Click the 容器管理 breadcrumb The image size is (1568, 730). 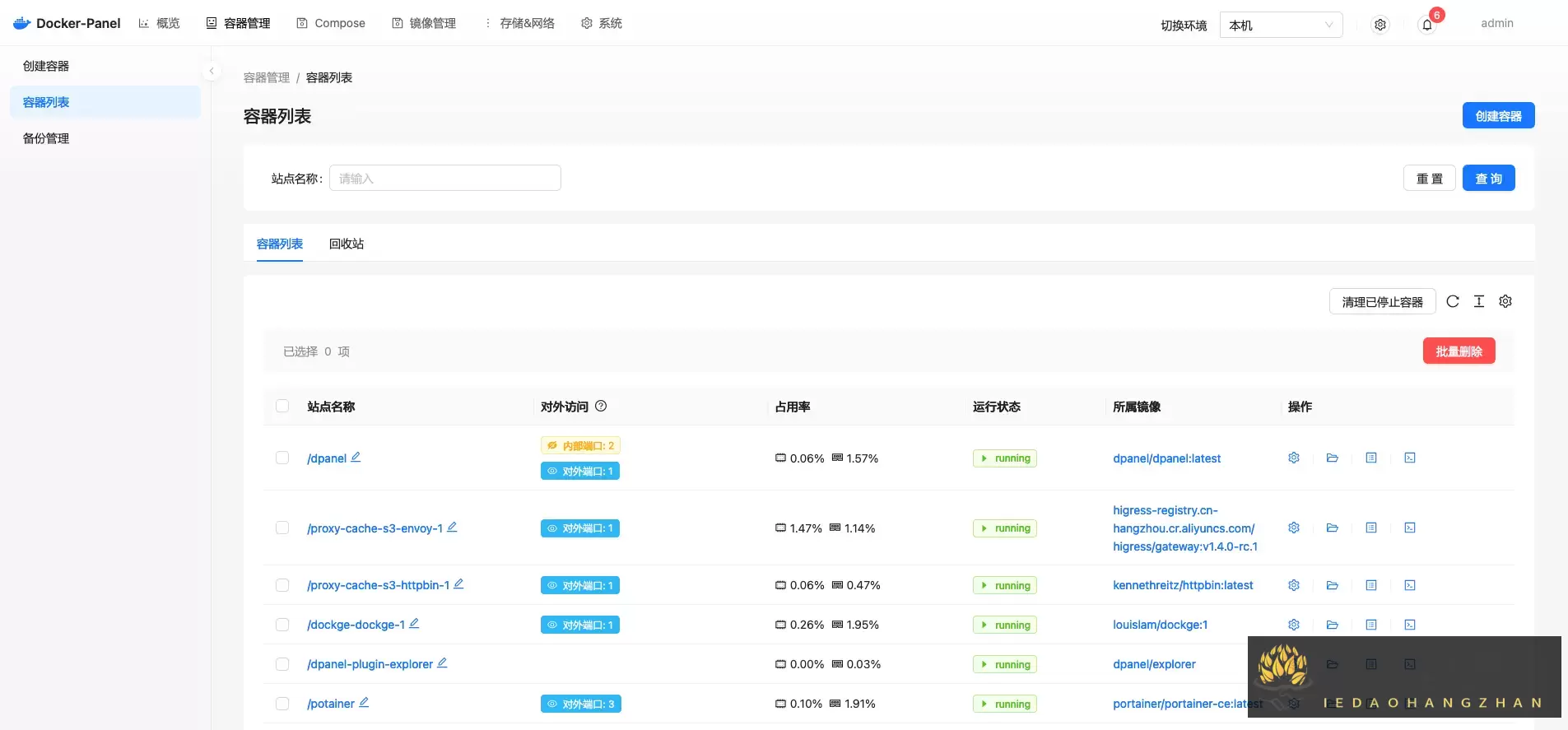(267, 77)
